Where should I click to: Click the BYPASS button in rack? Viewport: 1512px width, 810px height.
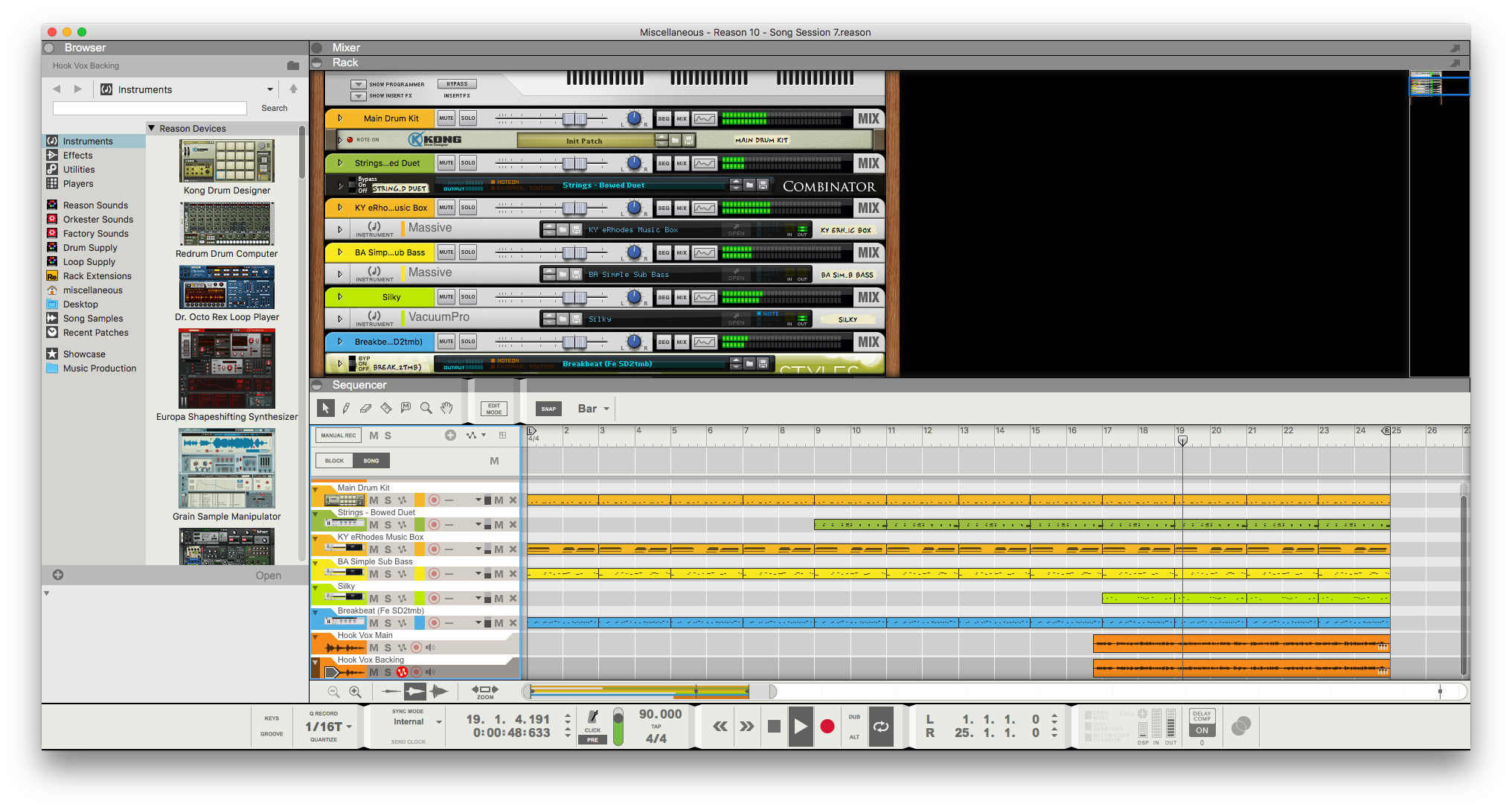click(458, 84)
